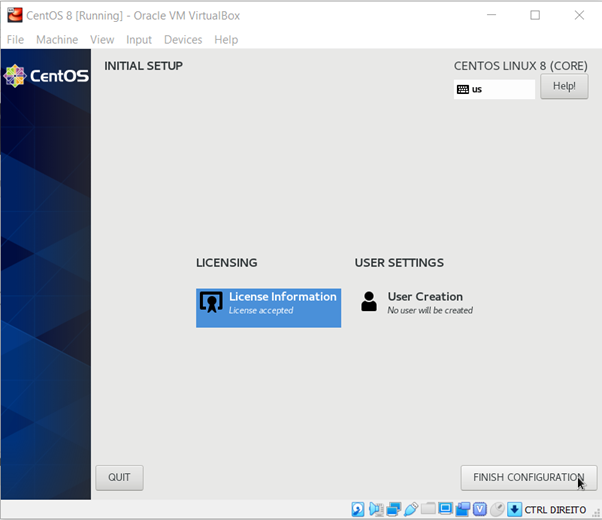Click the audio status icon in status bar

tap(376, 509)
